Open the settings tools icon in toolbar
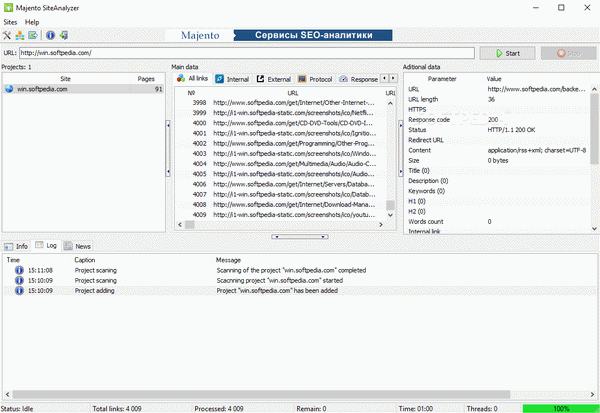Viewport: 600px width, 413px height. pos(7,35)
